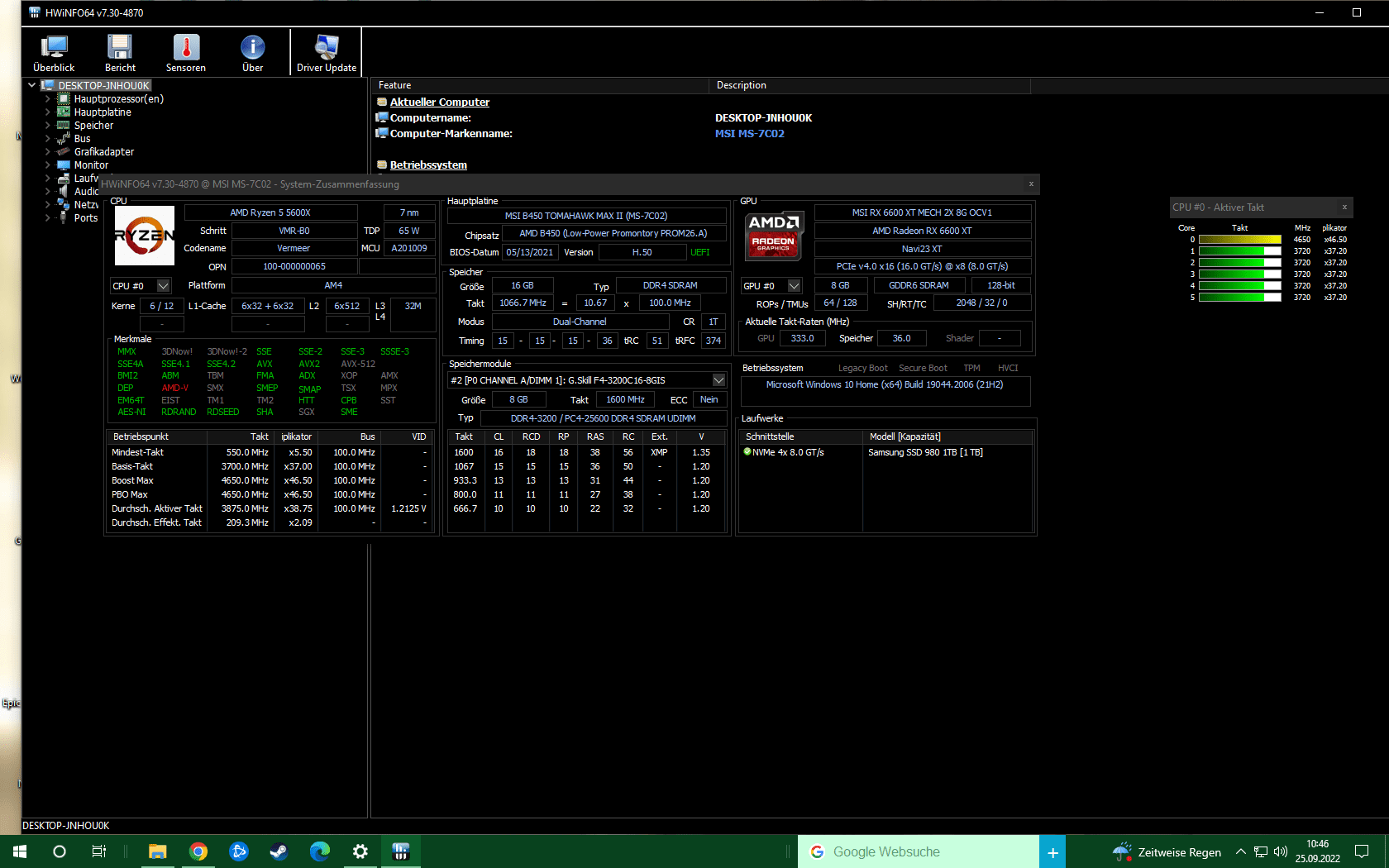Expand the Hauptplatine node arrow
Screen dimensions: 1389x868
click(47, 112)
